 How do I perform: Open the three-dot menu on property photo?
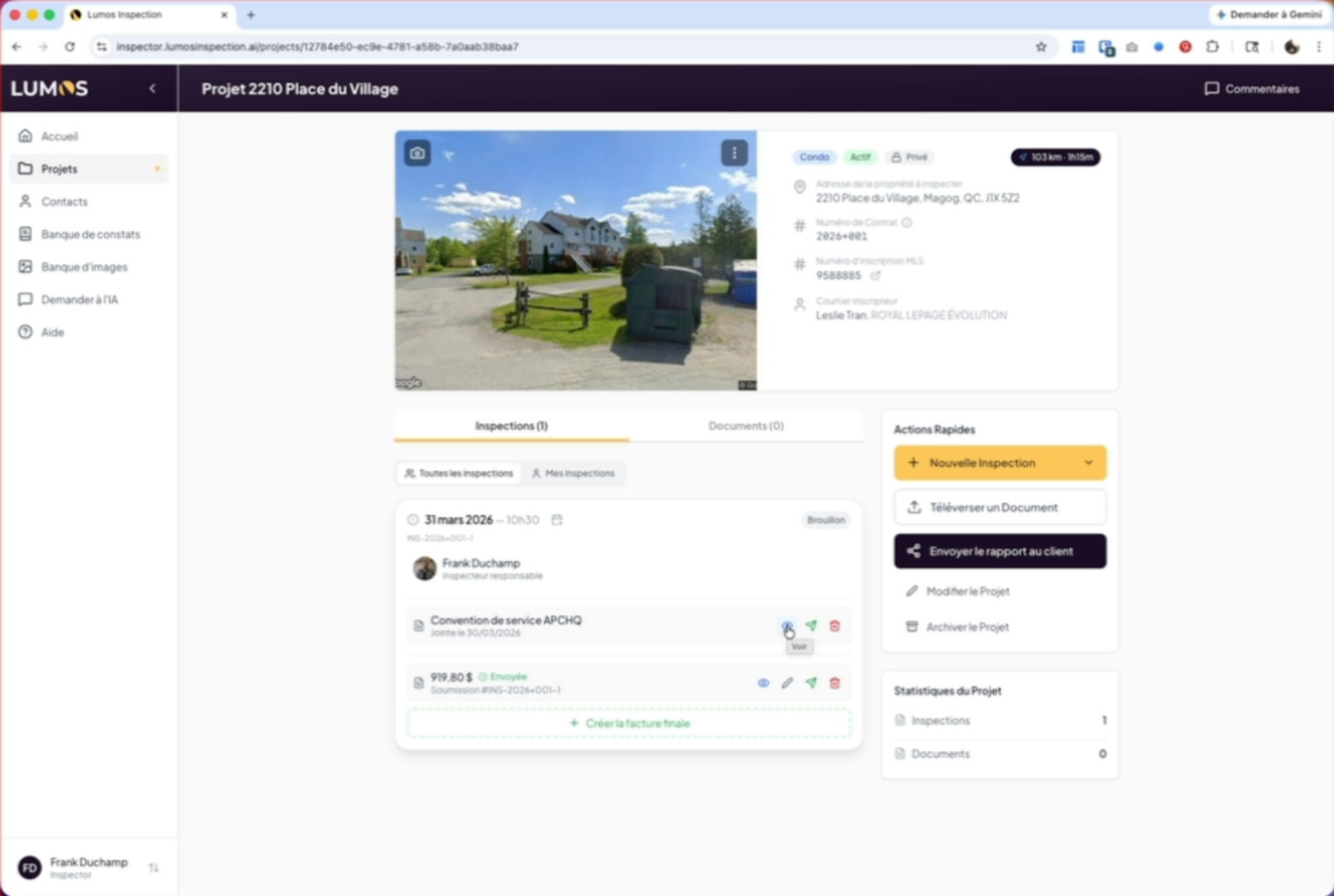click(734, 153)
